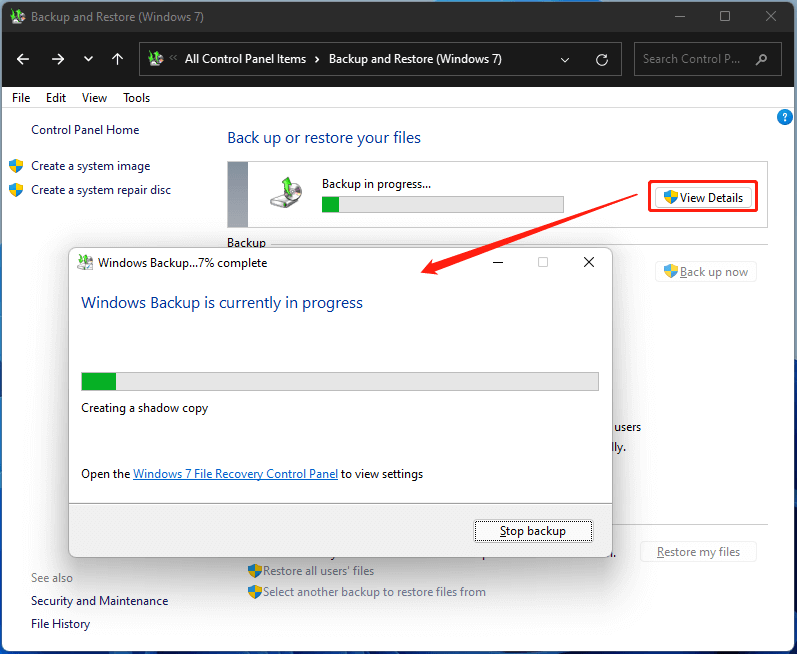Click the blue help question mark icon
Screen dimensions: 797x654
coord(784,117)
